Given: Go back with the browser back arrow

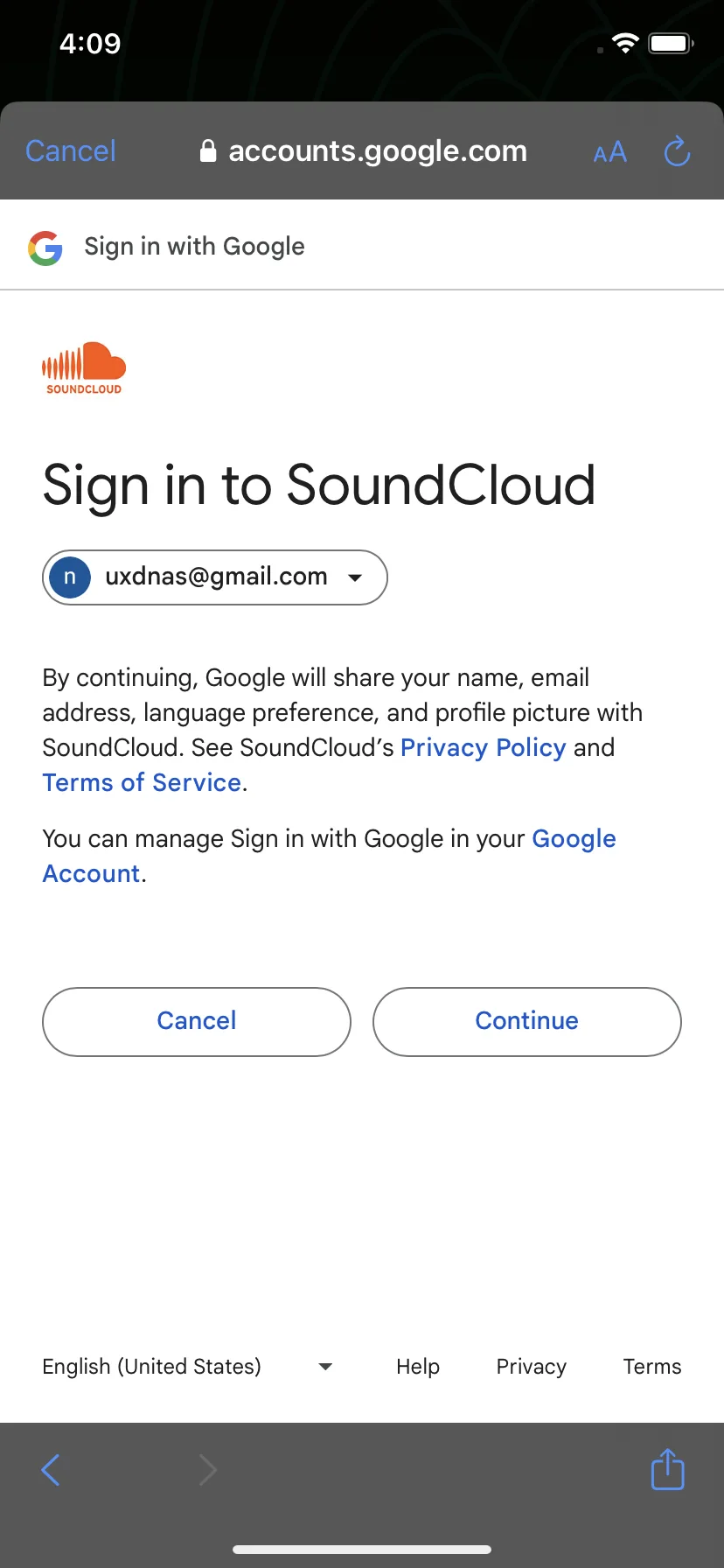Looking at the screenshot, I should (51, 1470).
